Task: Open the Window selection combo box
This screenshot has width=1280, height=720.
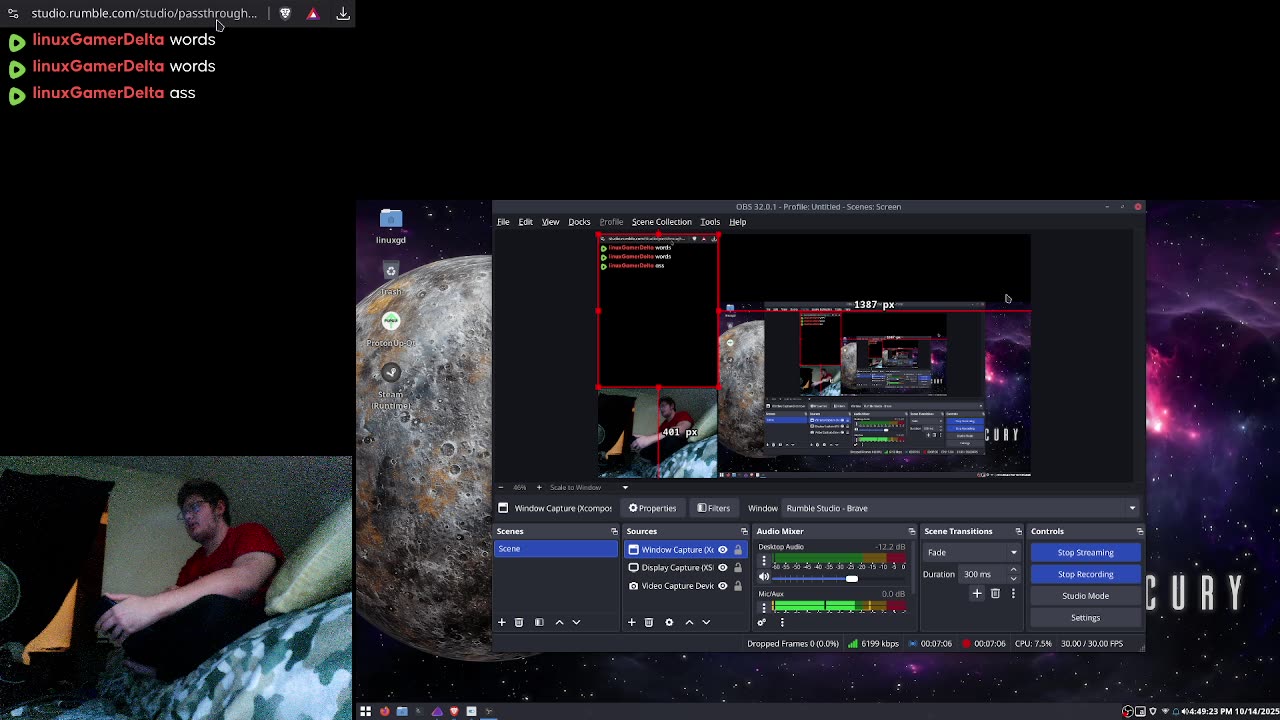Action: (961, 508)
